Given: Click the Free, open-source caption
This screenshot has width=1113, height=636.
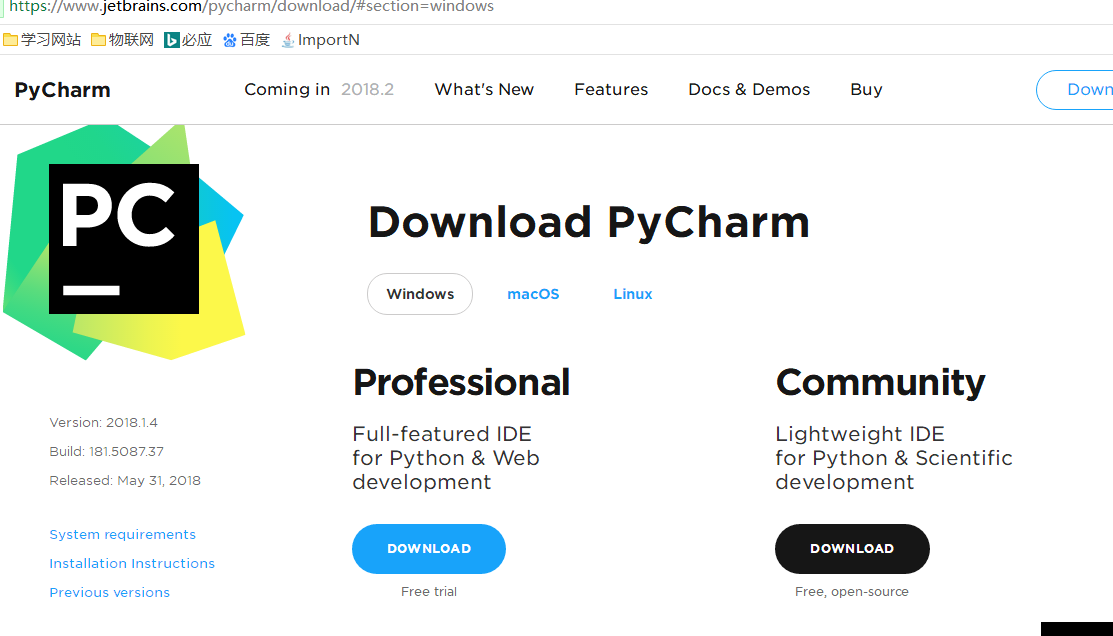Looking at the screenshot, I should pos(852,592).
